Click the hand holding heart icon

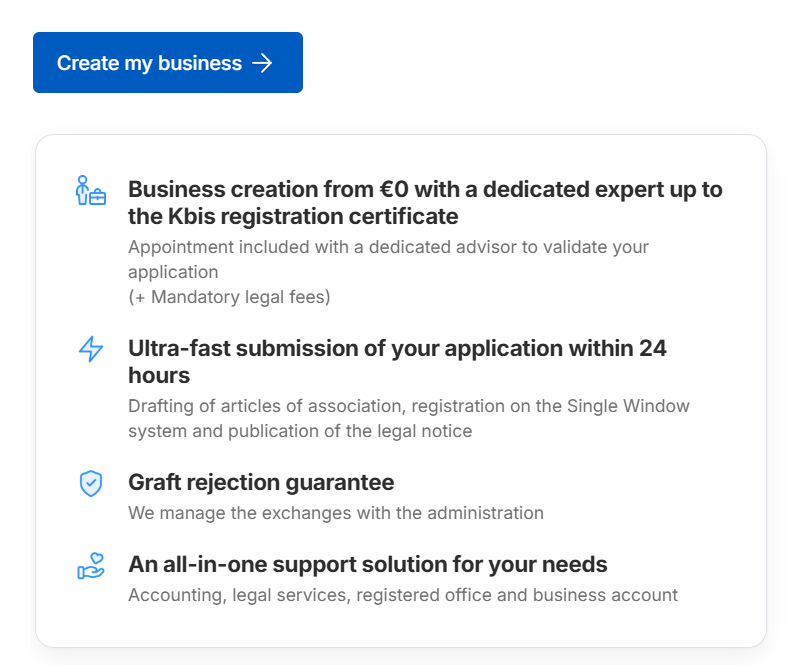pos(91,566)
